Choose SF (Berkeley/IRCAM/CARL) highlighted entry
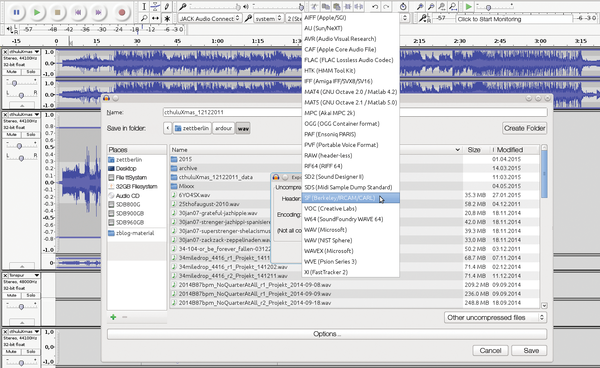 pyautogui.click(x=351, y=198)
